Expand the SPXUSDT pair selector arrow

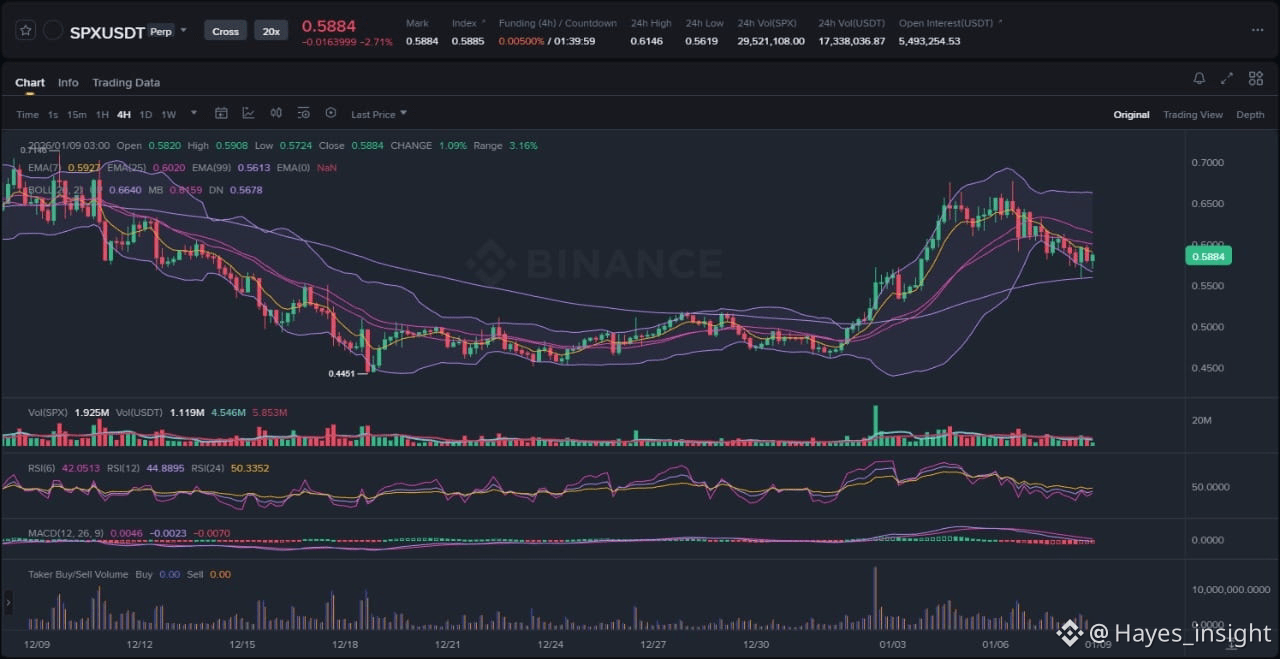[x=183, y=31]
